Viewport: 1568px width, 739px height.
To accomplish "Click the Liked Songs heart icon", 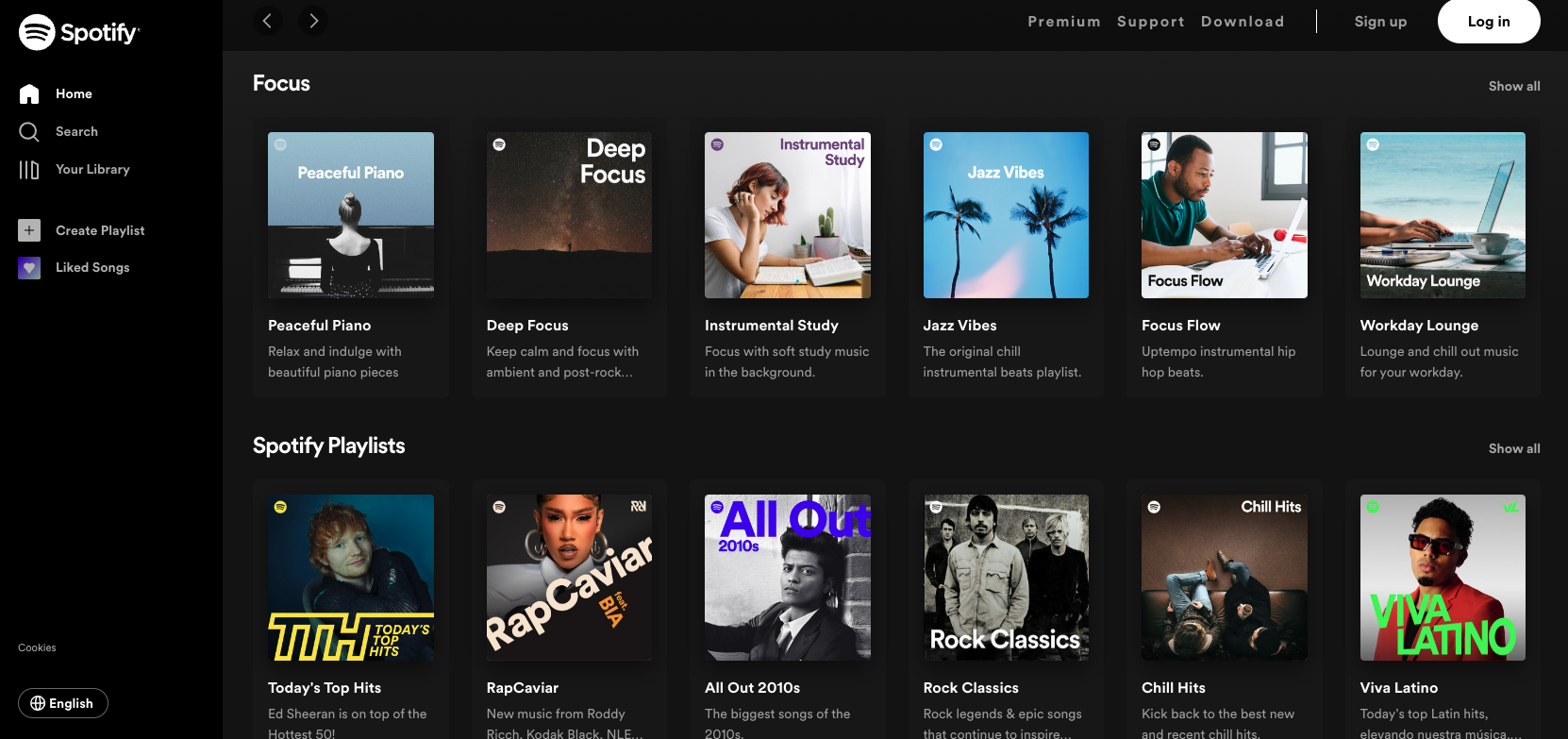I will 29,268.
